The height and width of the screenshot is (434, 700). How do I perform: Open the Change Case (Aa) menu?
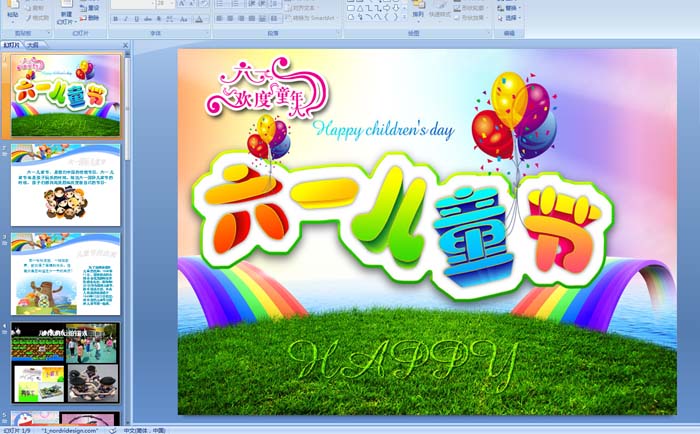(x=183, y=19)
